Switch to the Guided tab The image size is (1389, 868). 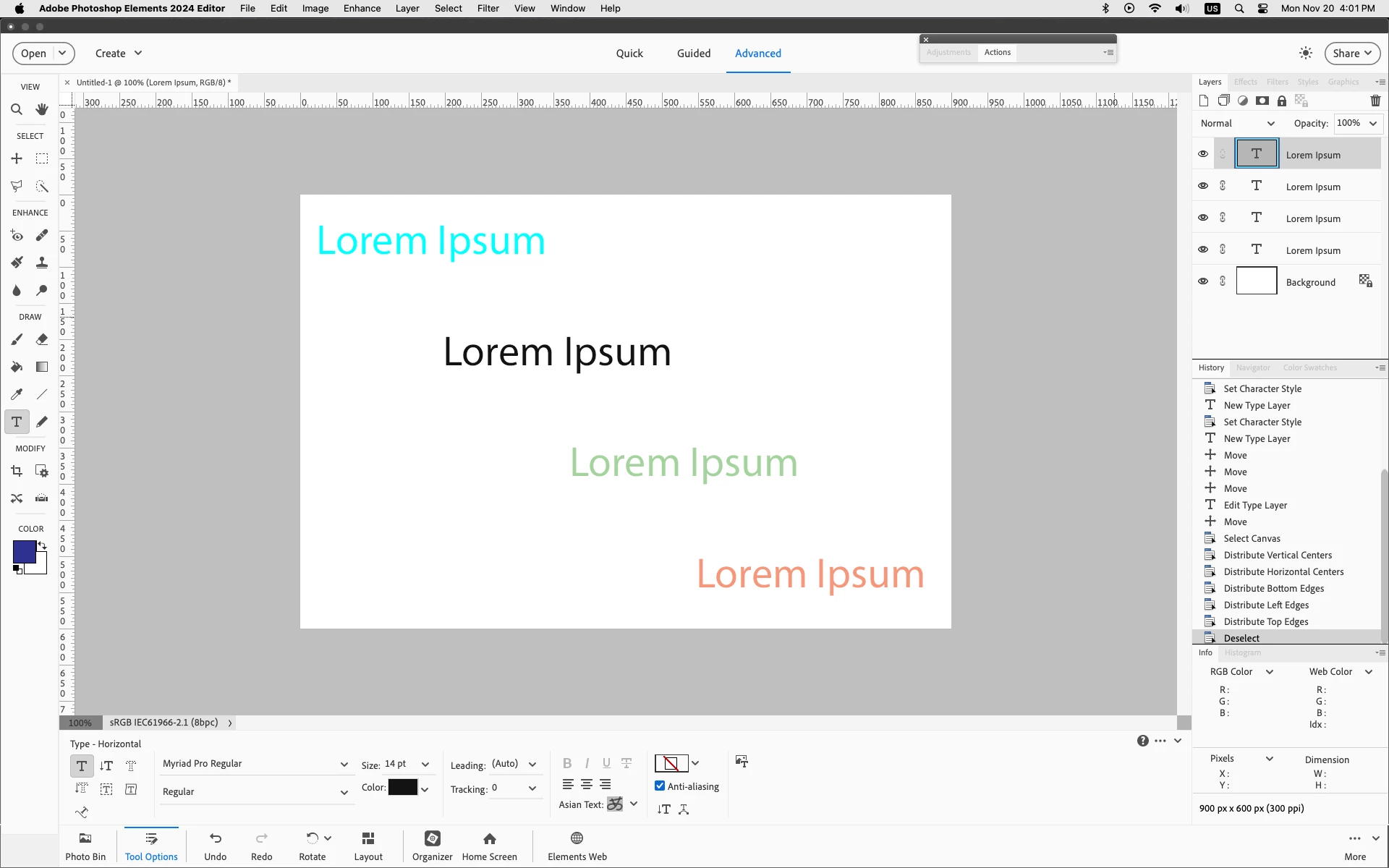[x=693, y=54]
